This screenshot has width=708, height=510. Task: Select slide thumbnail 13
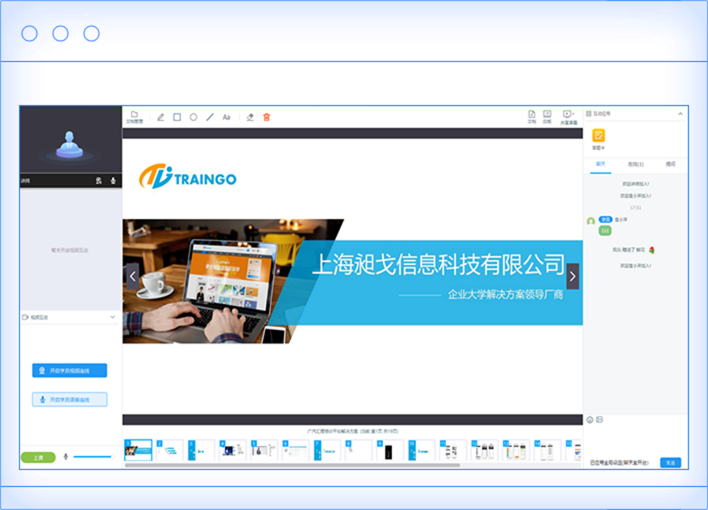coord(516,450)
